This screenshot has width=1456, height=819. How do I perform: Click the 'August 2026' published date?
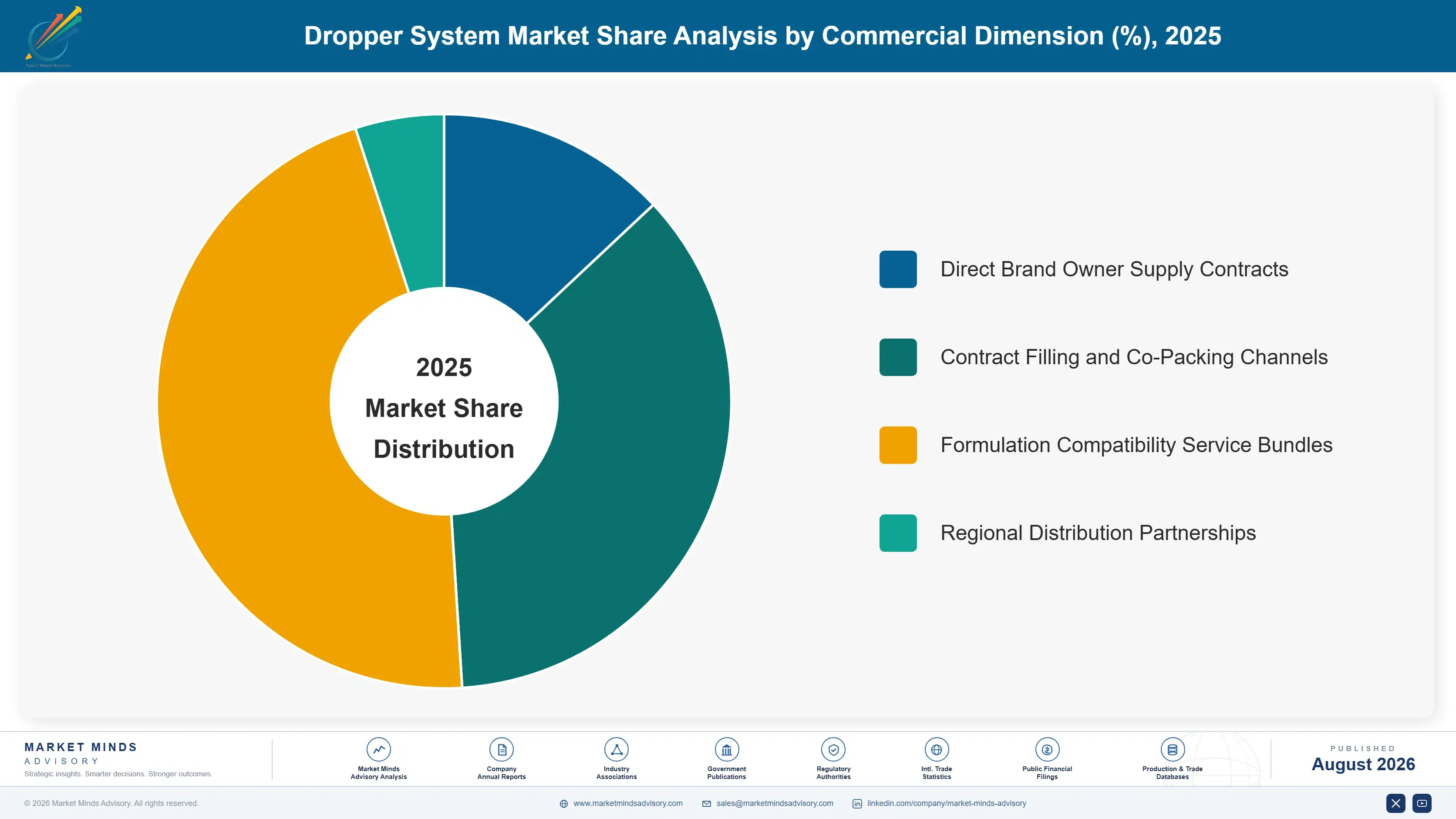1363,764
